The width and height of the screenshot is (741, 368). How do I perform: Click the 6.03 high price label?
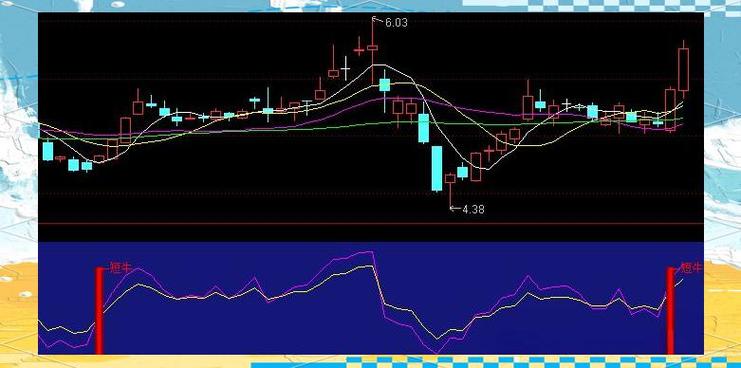[x=396, y=23]
